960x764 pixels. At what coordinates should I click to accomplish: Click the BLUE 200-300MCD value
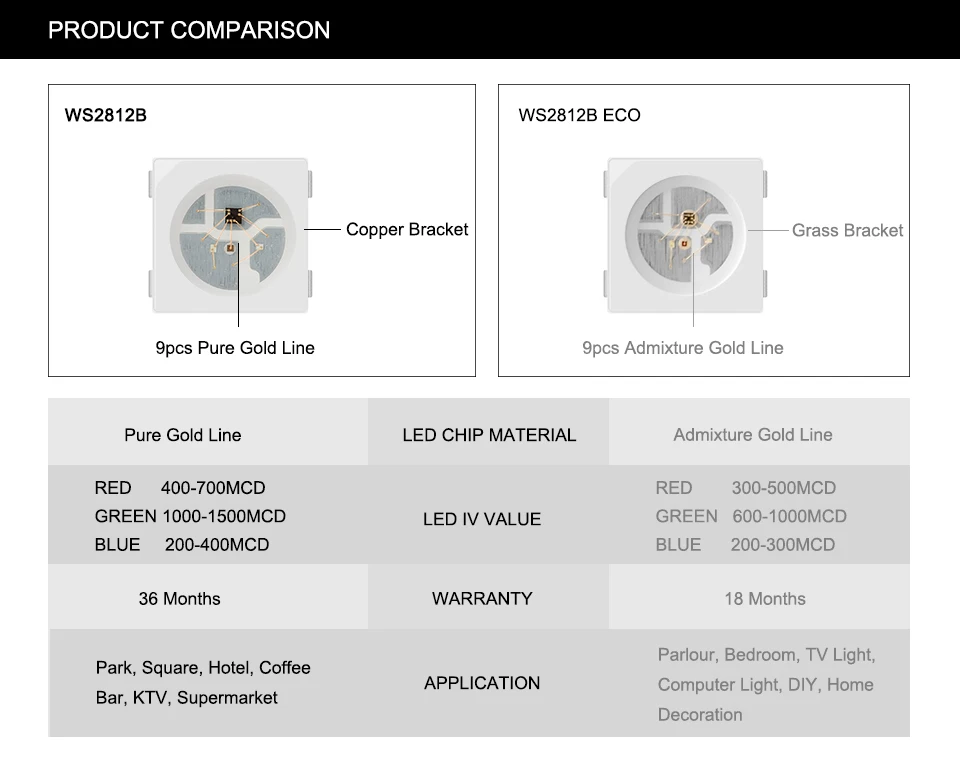click(x=745, y=545)
